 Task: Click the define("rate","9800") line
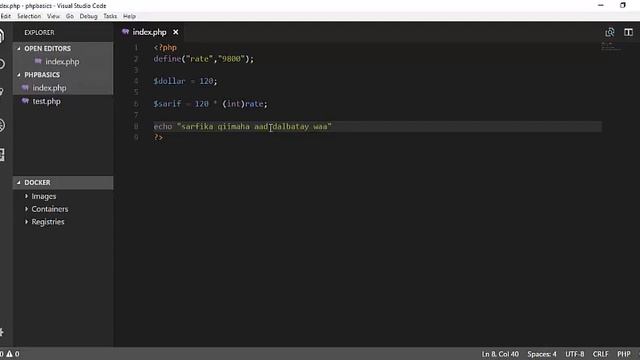point(204,59)
